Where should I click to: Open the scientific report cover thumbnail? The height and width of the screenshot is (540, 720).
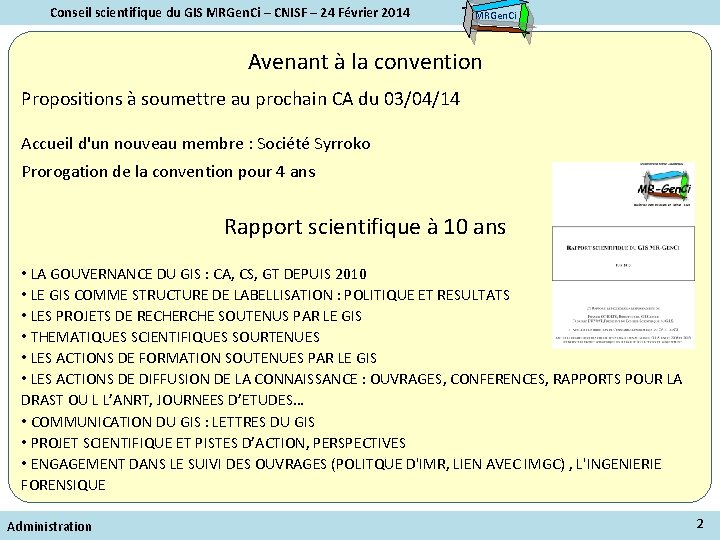tap(623, 255)
